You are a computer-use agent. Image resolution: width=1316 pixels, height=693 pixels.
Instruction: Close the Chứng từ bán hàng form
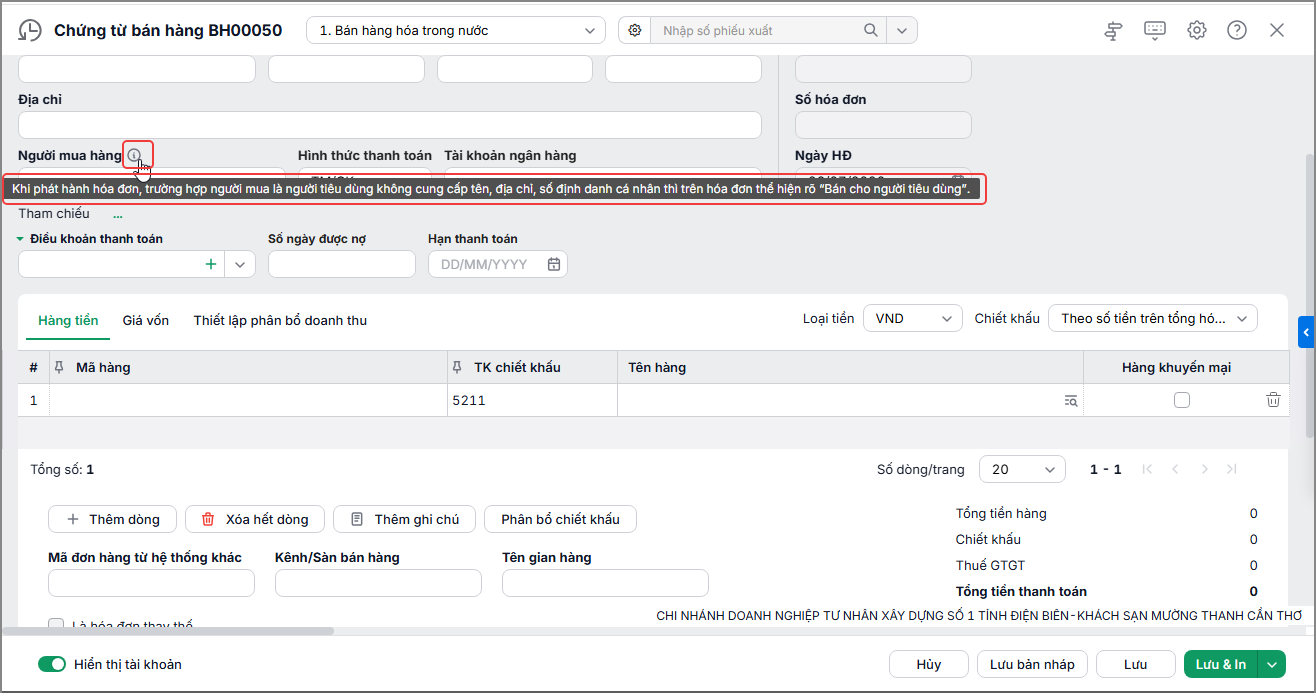(1277, 30)
